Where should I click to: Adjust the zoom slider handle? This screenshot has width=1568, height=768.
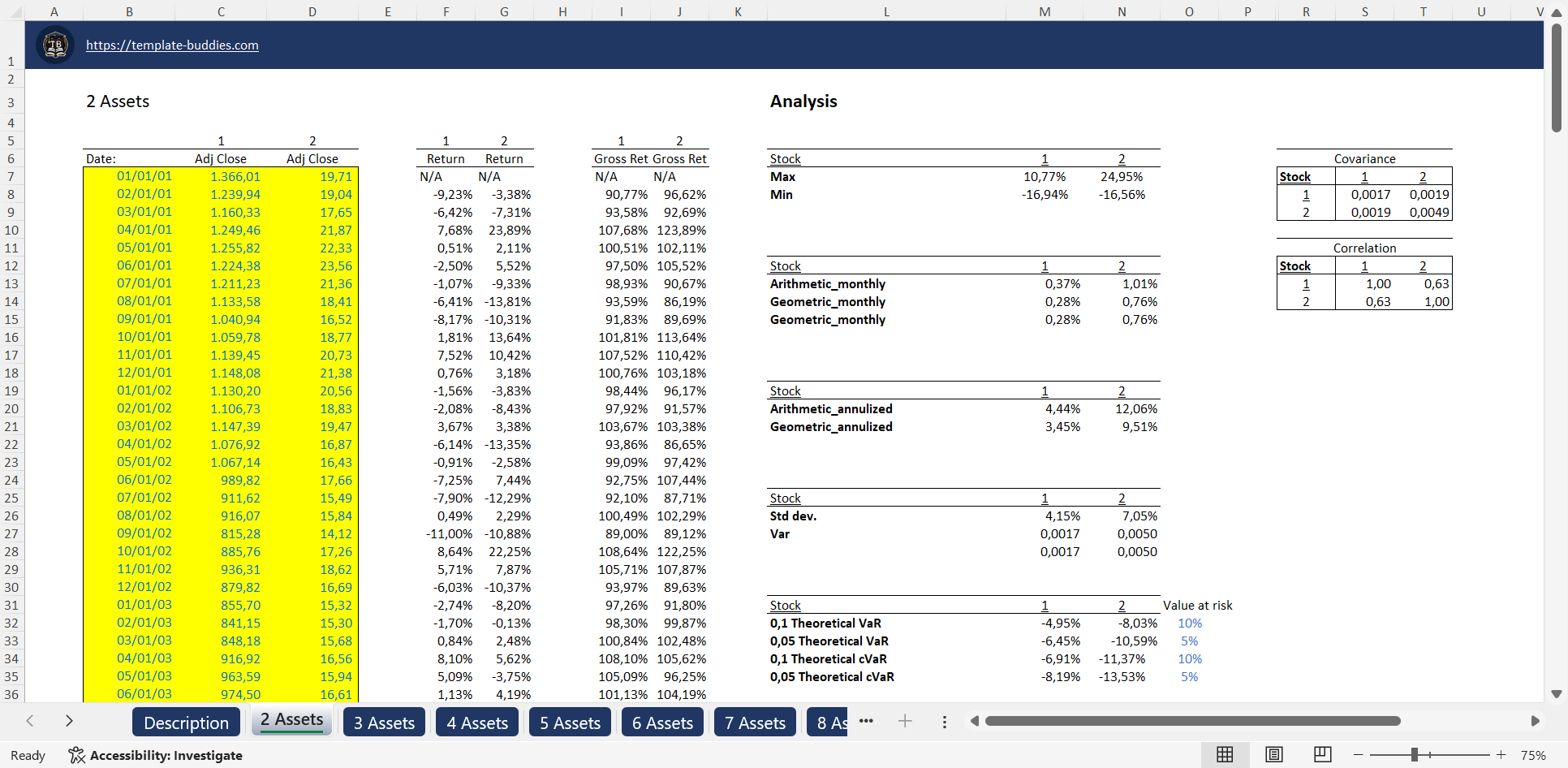tap(1414, 755)
